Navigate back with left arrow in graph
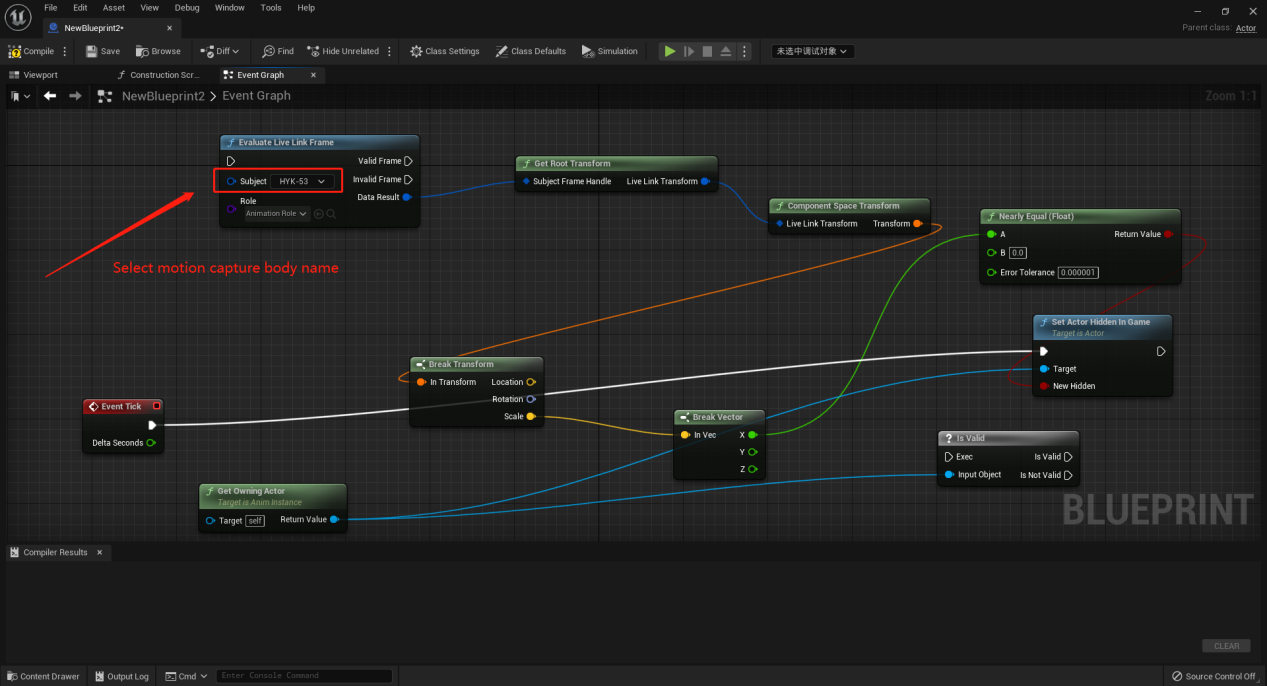This screenshot has width=1267, height=686. pyautogui.click(x=50, y=96)
